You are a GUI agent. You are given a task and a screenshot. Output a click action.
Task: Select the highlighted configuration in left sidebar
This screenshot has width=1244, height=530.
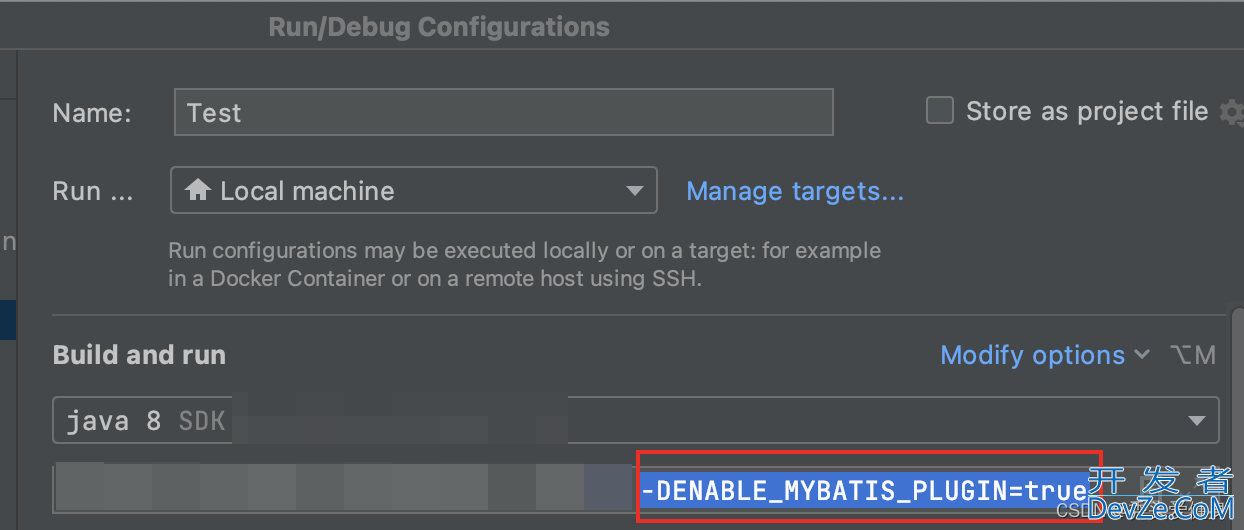coord(8,319)
